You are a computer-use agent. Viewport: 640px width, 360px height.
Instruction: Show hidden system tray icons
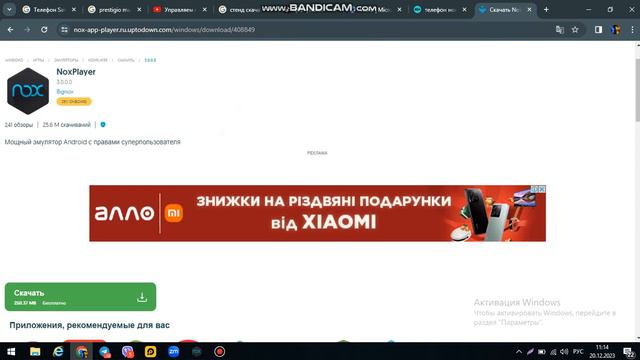pos(519,351)
